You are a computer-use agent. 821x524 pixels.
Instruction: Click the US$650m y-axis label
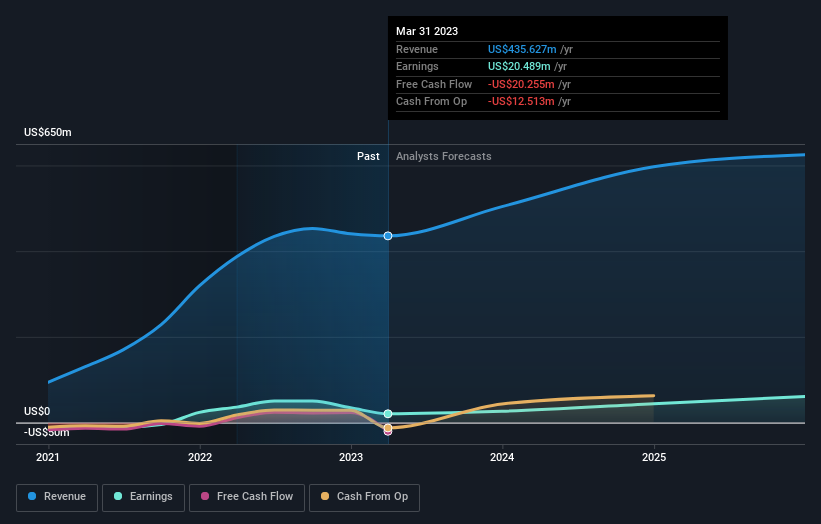pos(48,132)
